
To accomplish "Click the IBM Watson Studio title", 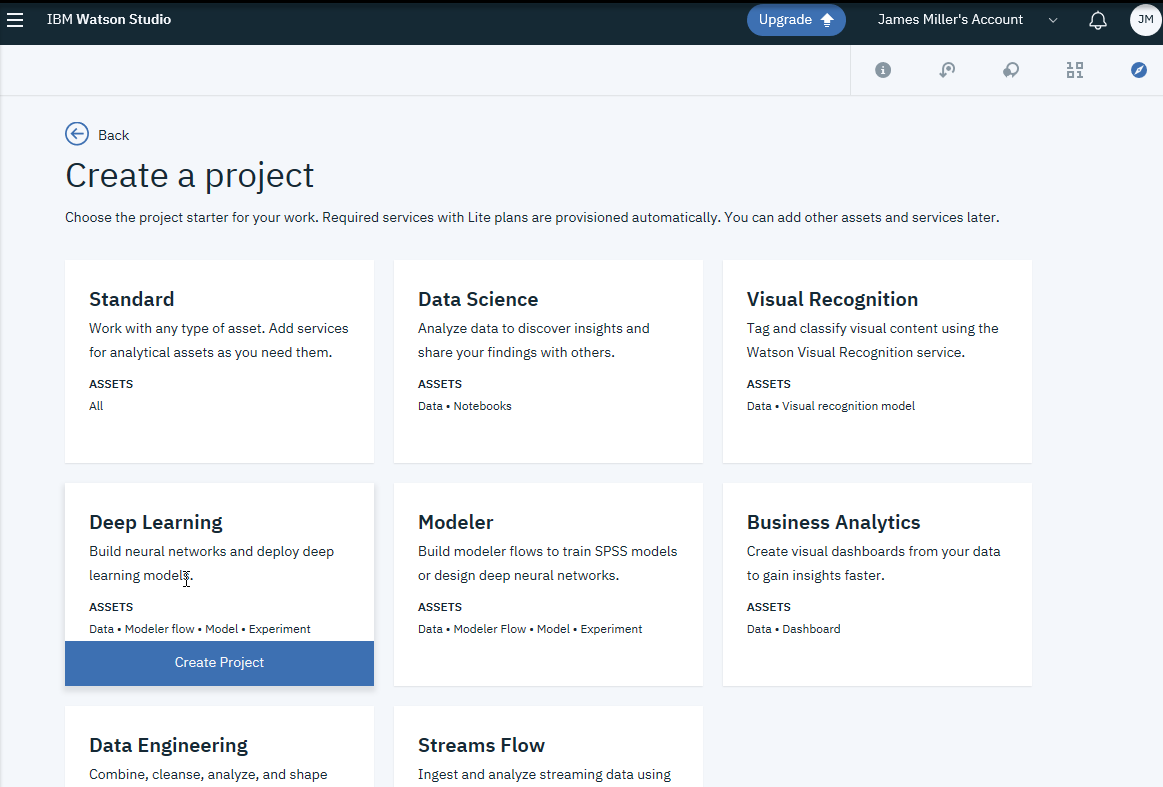I will 109,19.
